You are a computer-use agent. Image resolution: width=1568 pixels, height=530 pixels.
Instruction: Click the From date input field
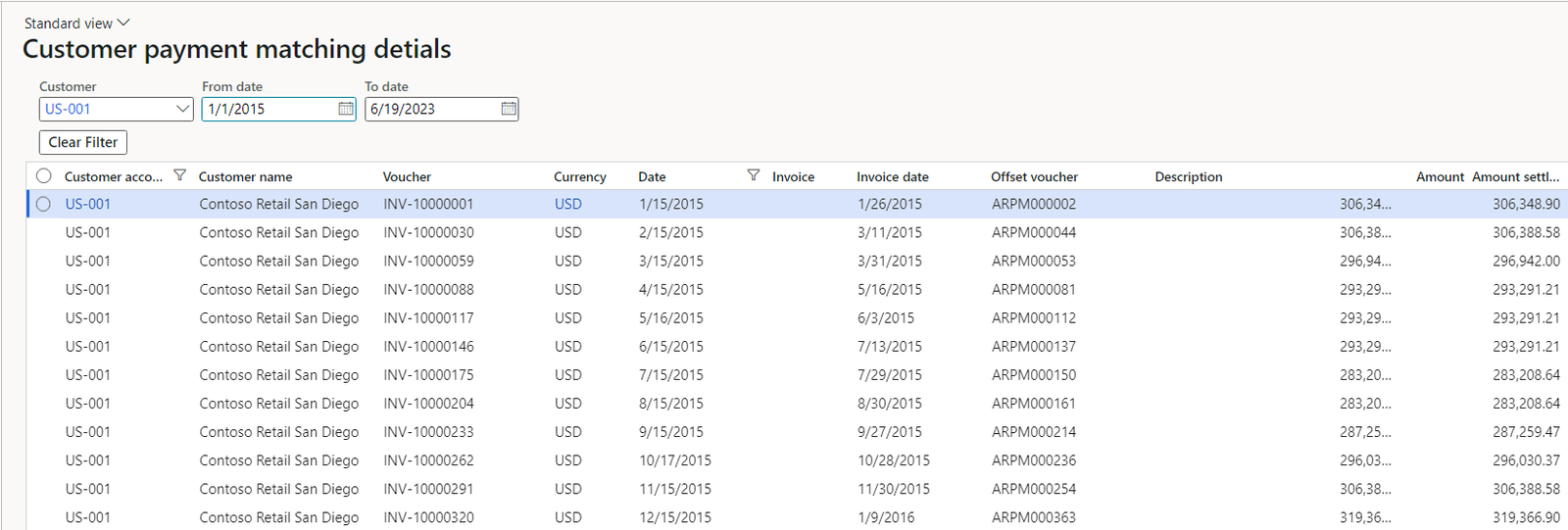tap(269, 109)
